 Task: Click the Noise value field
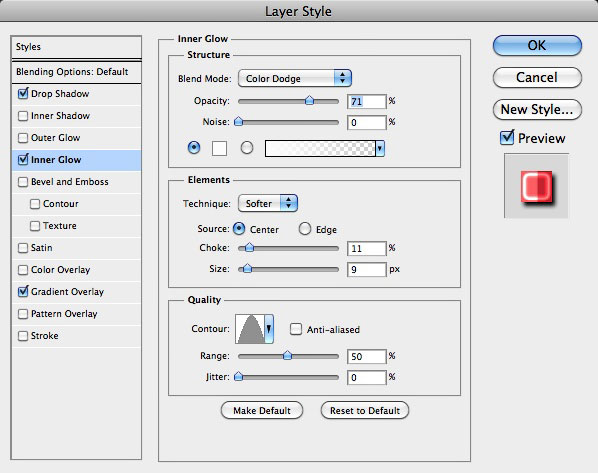coord(367,122)
